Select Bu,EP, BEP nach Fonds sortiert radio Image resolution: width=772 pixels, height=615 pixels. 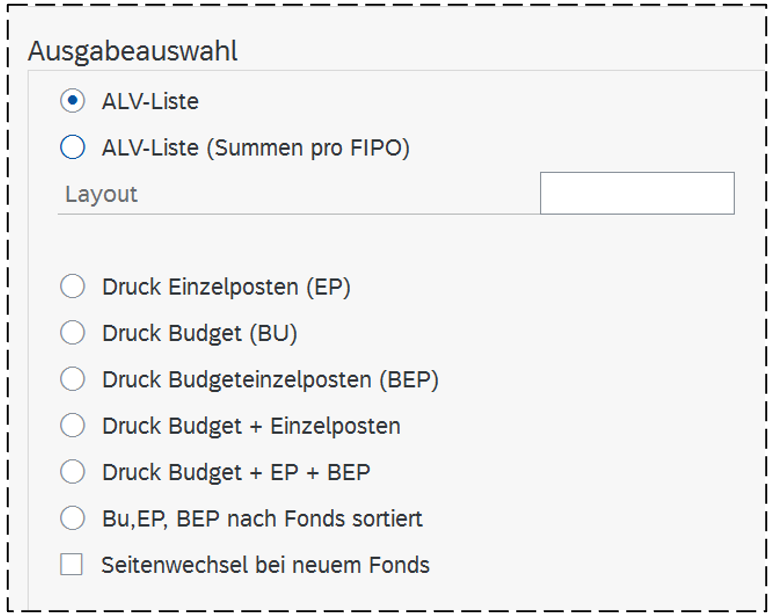click(x=72, y=519)
